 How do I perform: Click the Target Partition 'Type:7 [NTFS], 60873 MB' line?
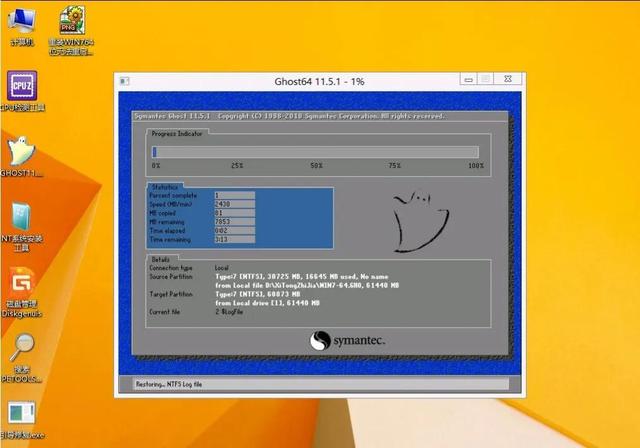tap(258, 294)
